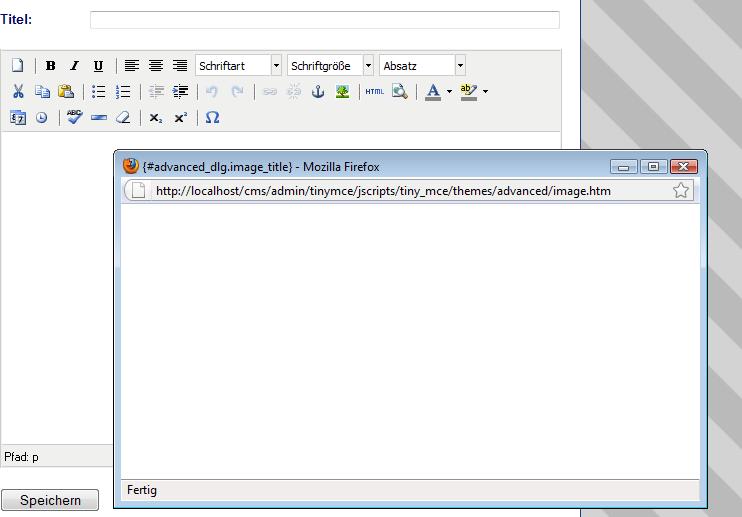Click the cut scissors icon
742x517 pixels.
(17, 92)
